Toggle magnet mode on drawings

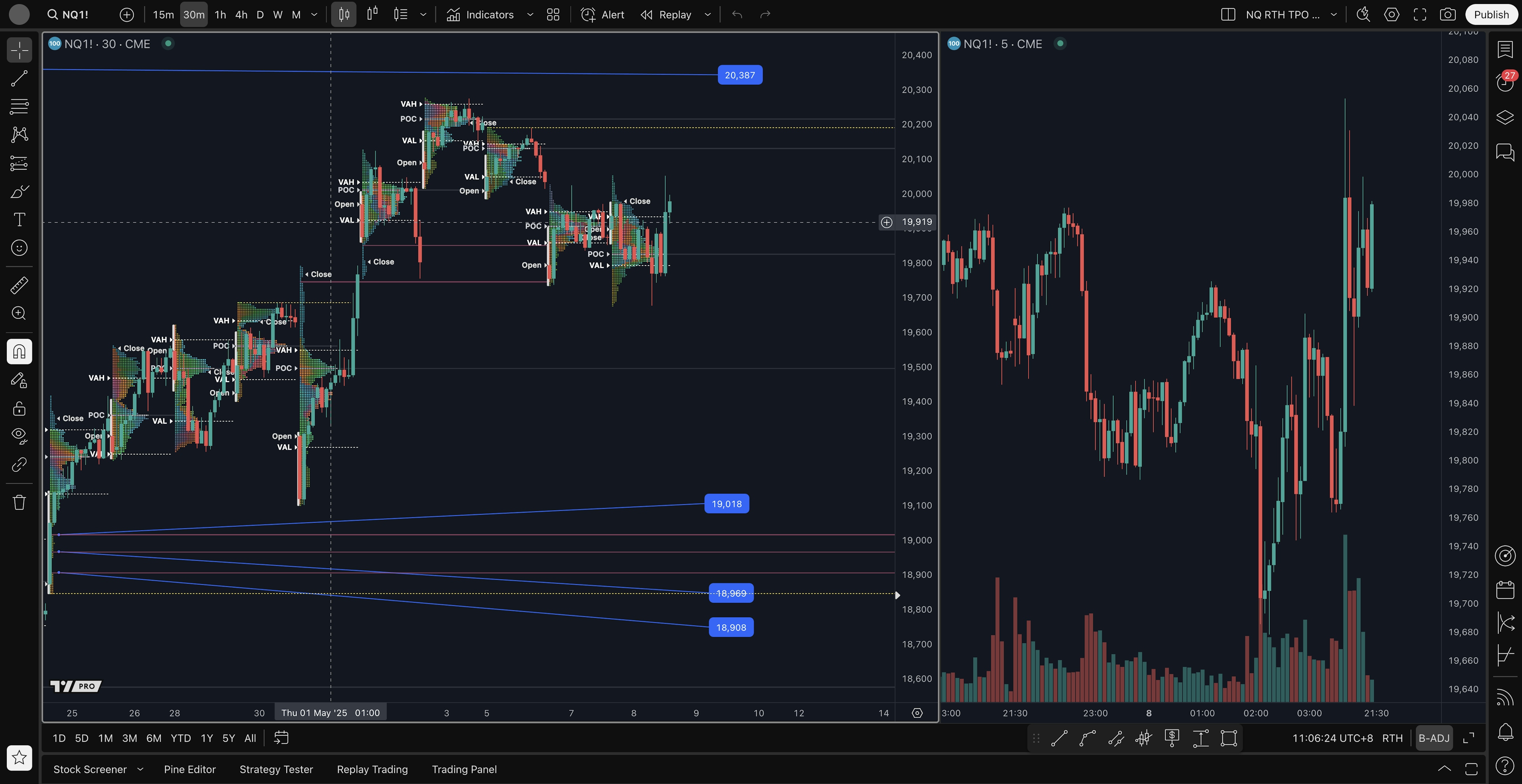19,352
